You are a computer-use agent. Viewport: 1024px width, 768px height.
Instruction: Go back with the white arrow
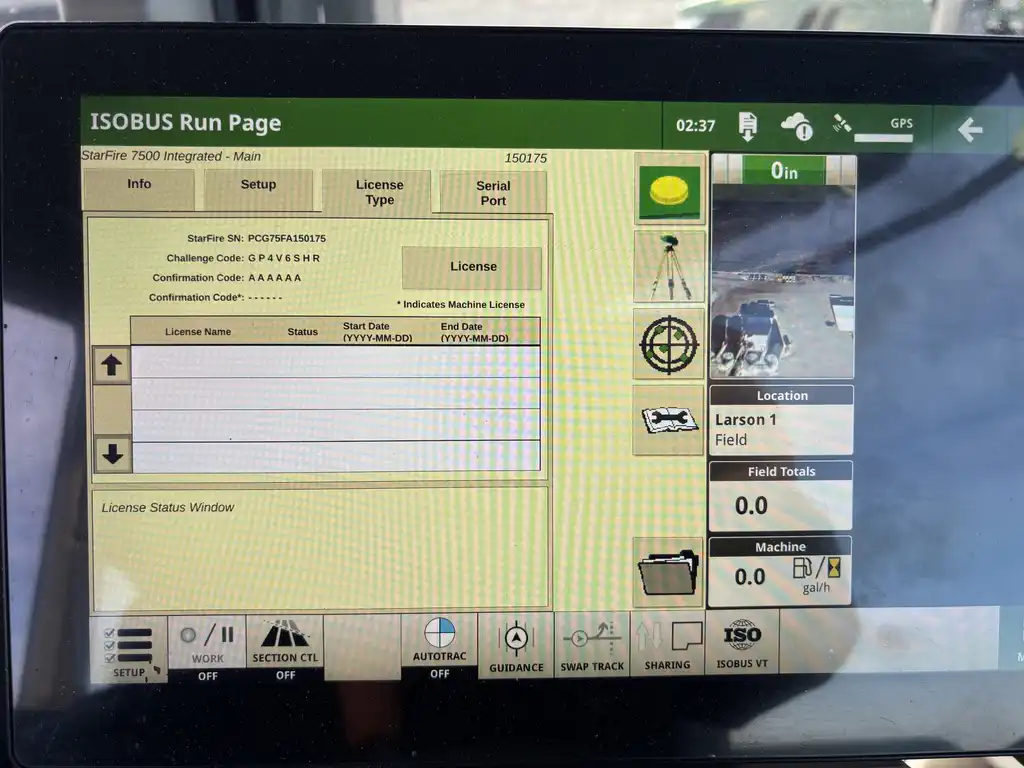tap(970, 129)
